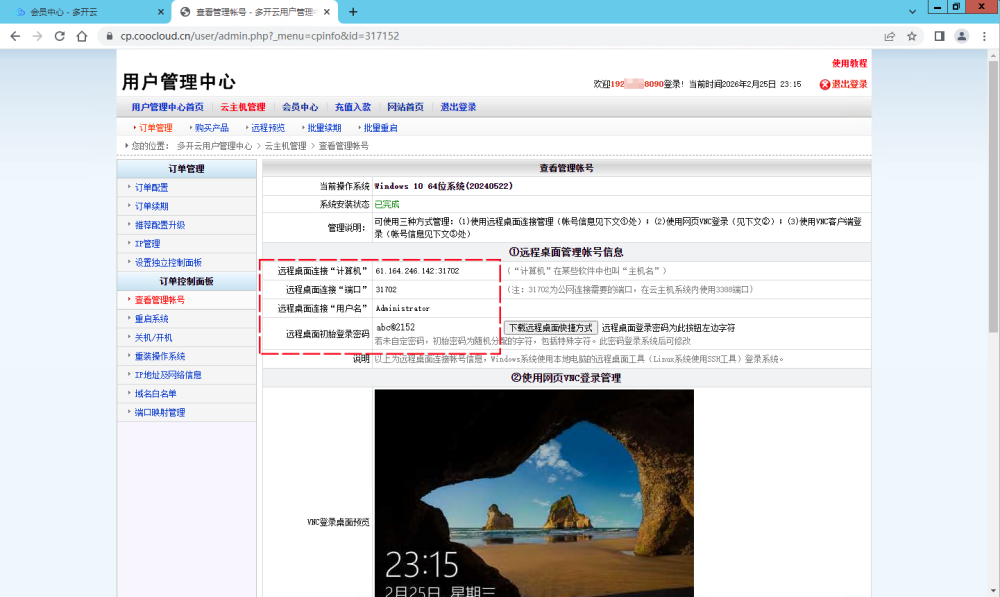Open 端口映射管理 in sidebar

160,412
